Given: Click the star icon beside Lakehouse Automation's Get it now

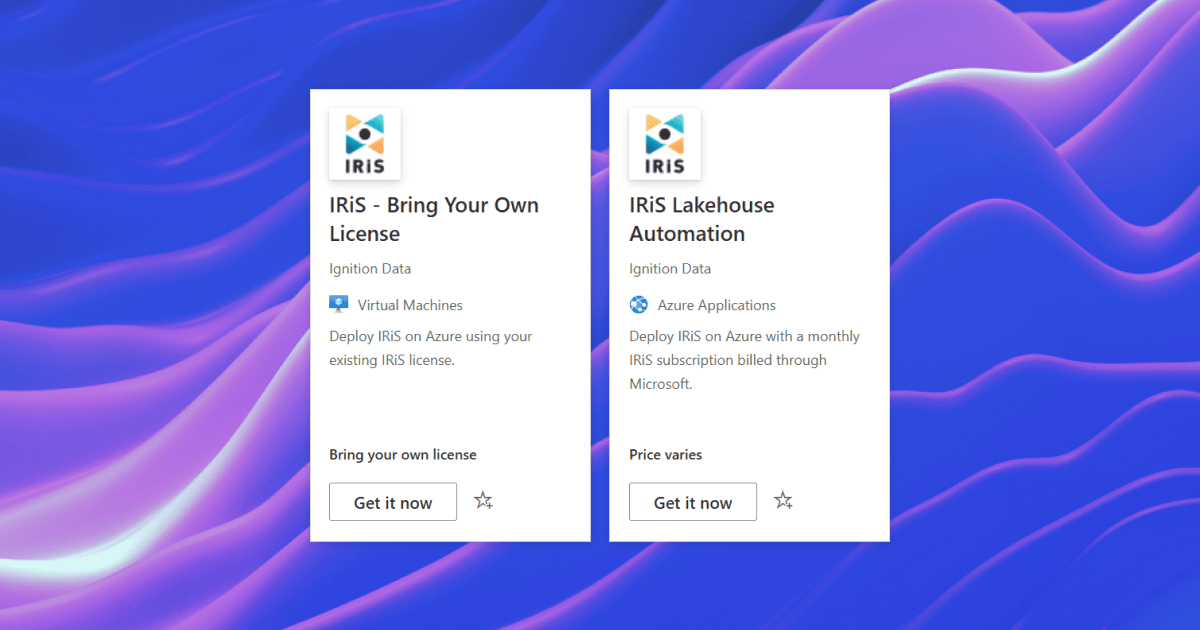Looking at the screenshot, I should tap(783, 500).
